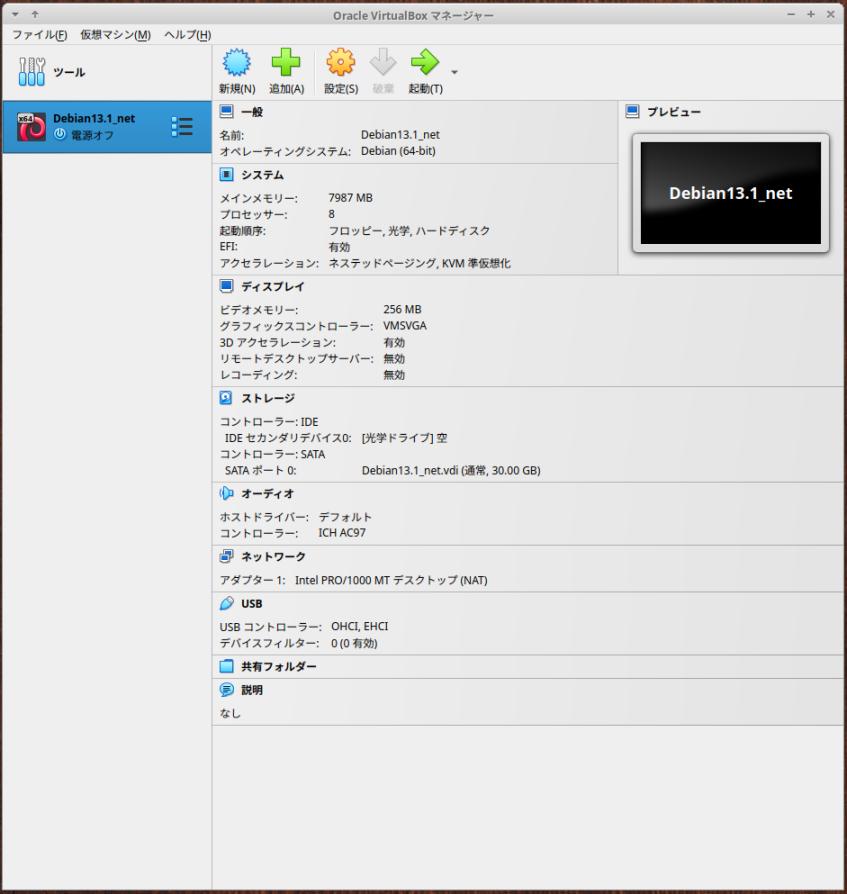
Task: Click the USB section plug icon
Action: tap(226, 603)
